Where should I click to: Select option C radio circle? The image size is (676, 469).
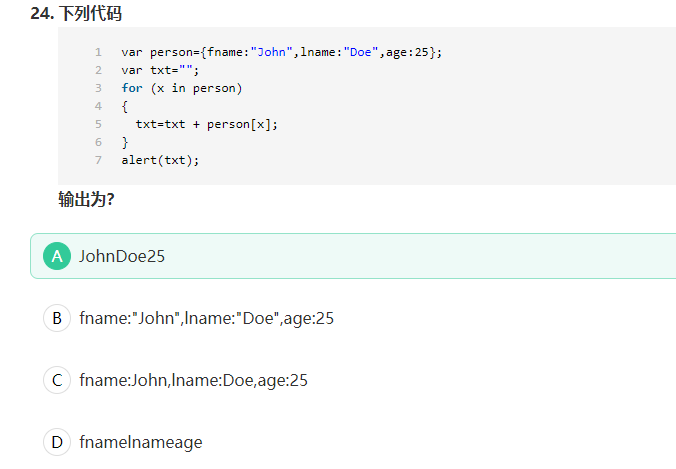pyautogui.click(x=57, y=380)
